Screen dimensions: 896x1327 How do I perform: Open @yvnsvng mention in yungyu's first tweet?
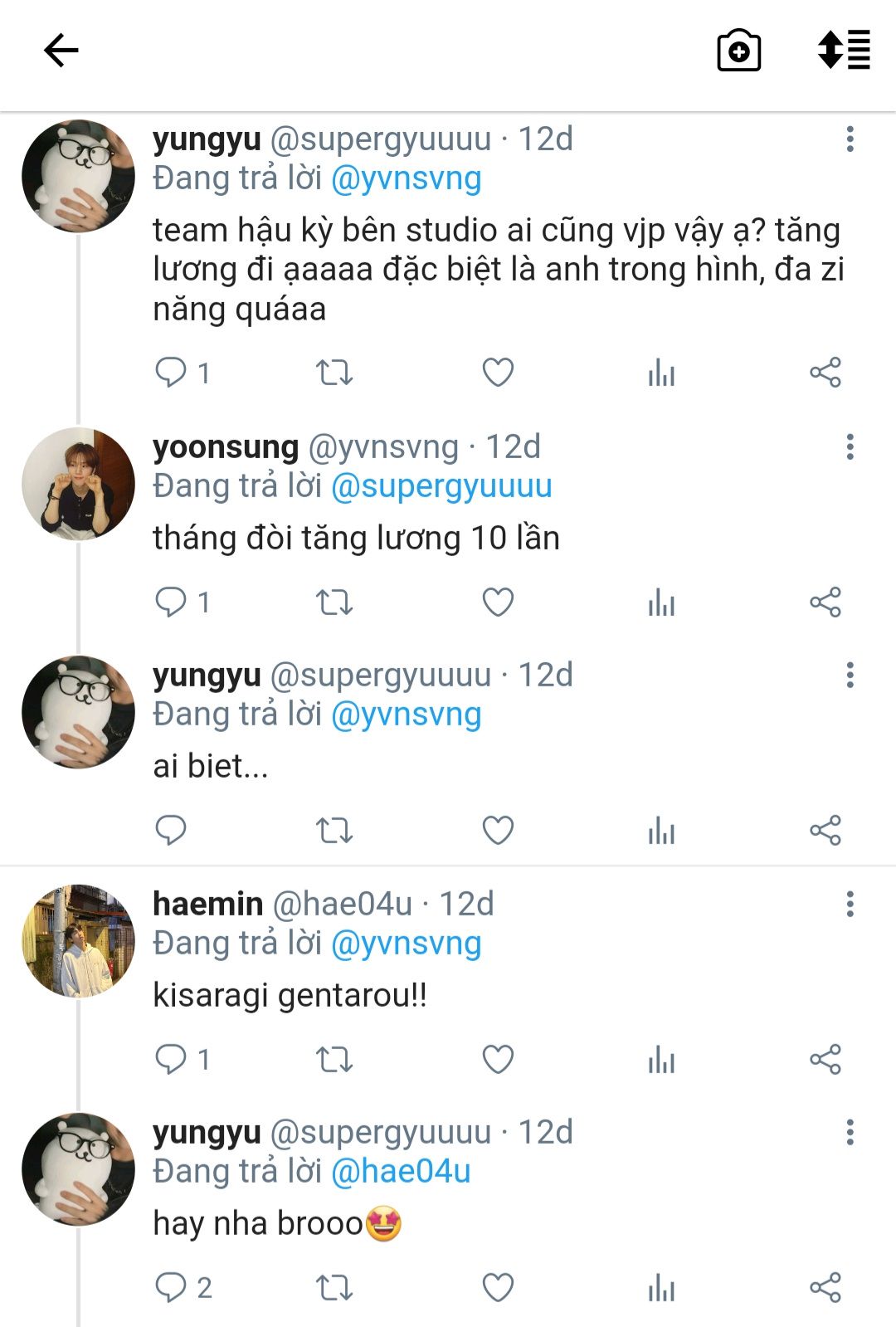[406, 179]
